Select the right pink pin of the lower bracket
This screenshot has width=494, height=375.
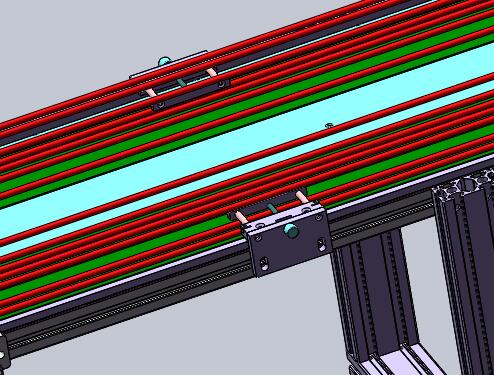(302, 197)
